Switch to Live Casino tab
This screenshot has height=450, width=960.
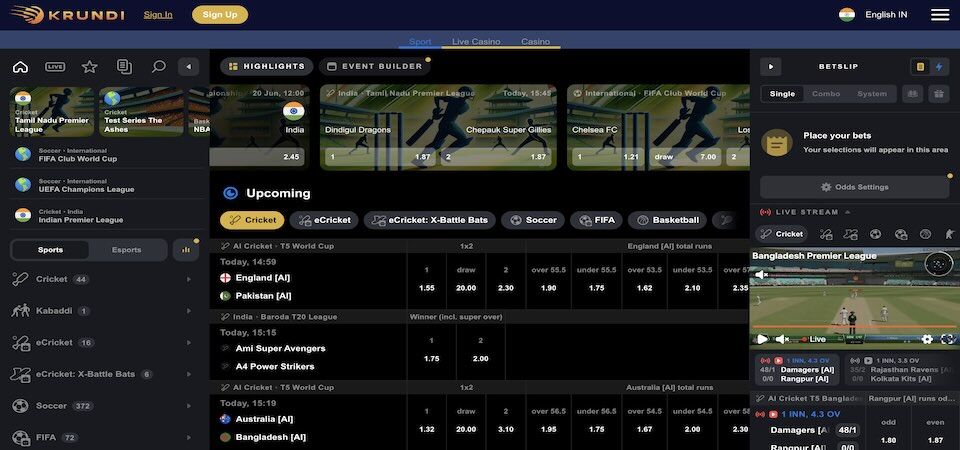coord(476,42)
